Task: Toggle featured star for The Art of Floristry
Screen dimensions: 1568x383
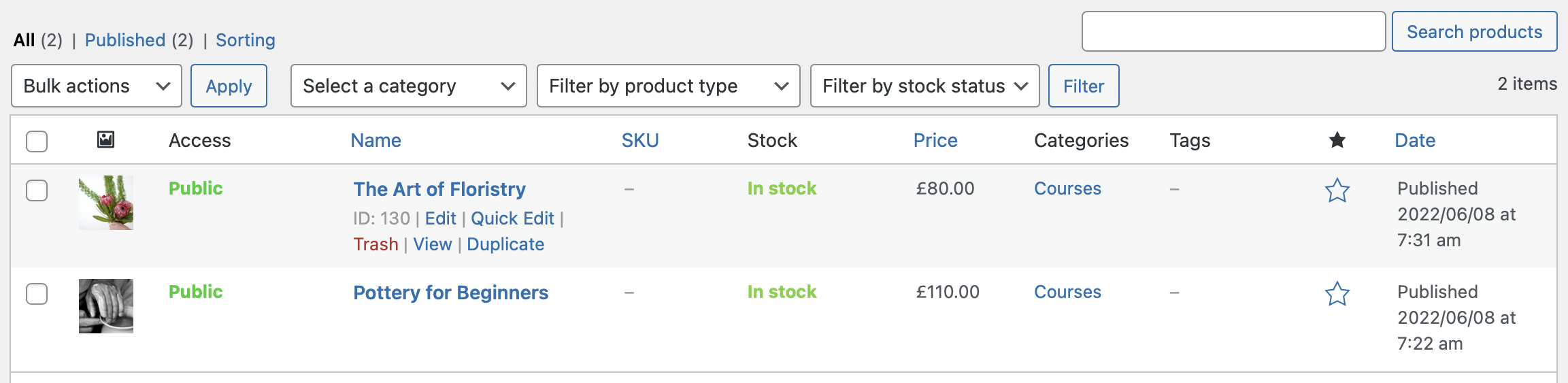Action: (x=1337, y=190)
